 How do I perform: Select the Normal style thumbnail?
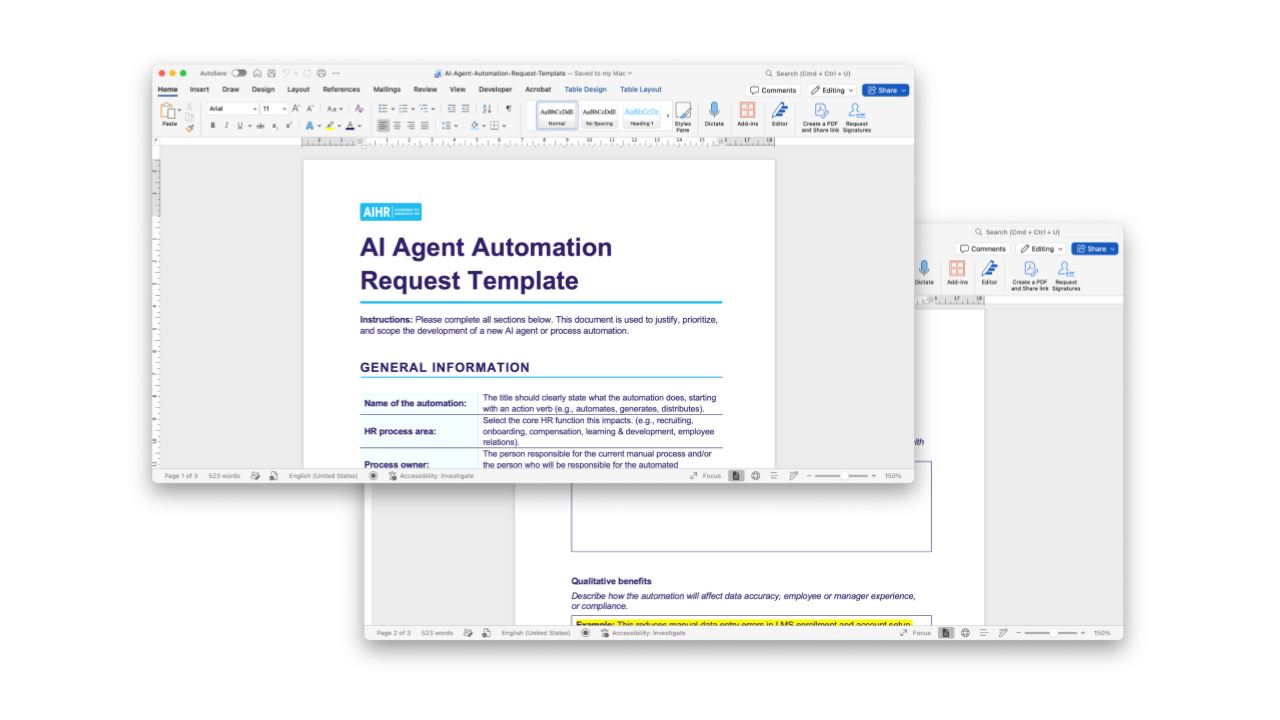tap(557, 115)
